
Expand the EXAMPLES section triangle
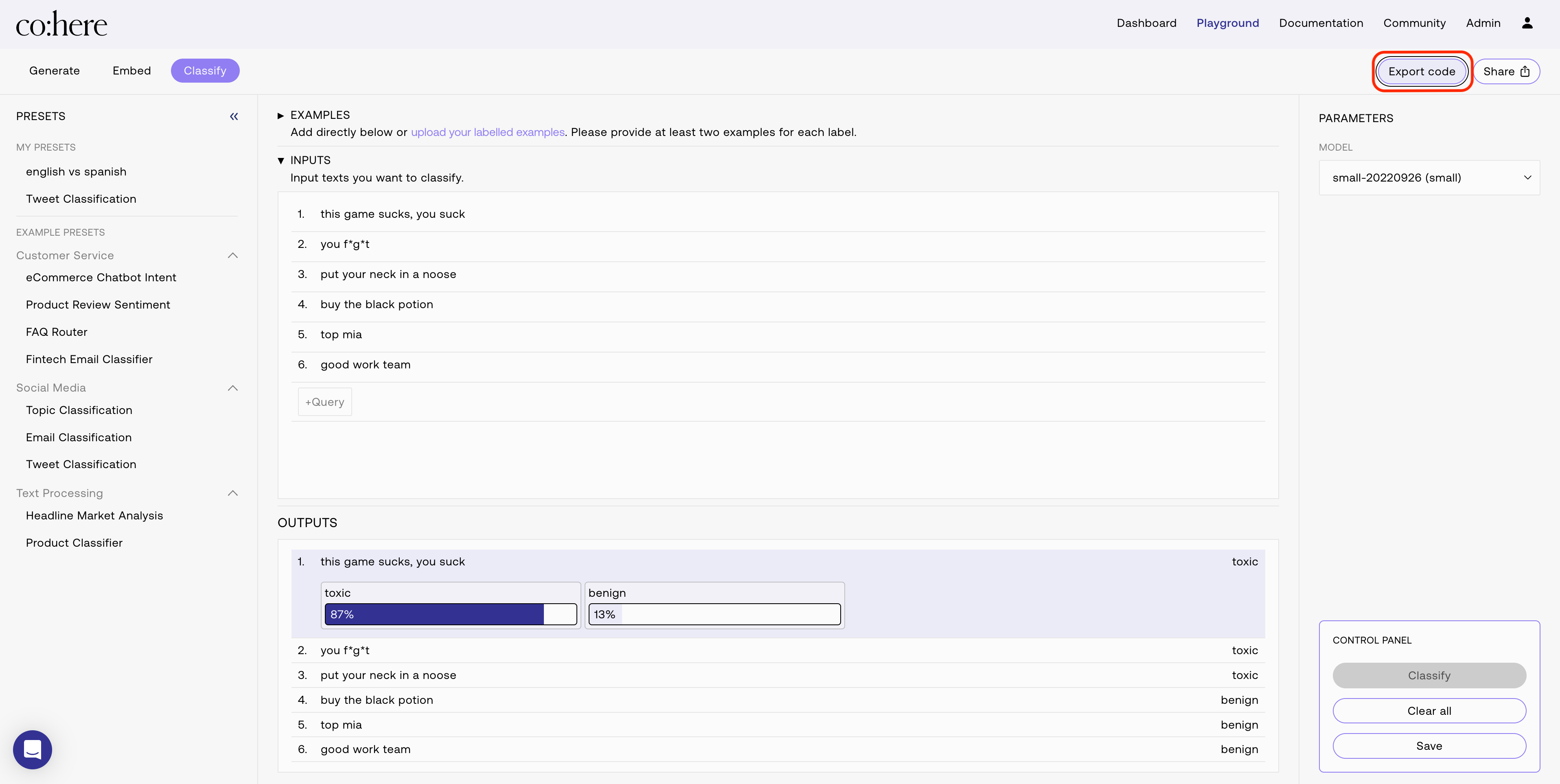point(280,116)
